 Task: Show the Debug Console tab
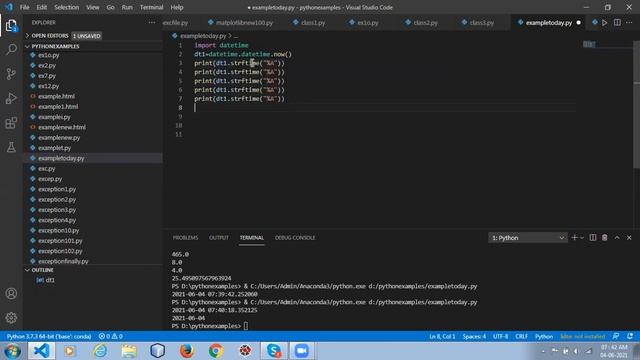pos(295,238)
